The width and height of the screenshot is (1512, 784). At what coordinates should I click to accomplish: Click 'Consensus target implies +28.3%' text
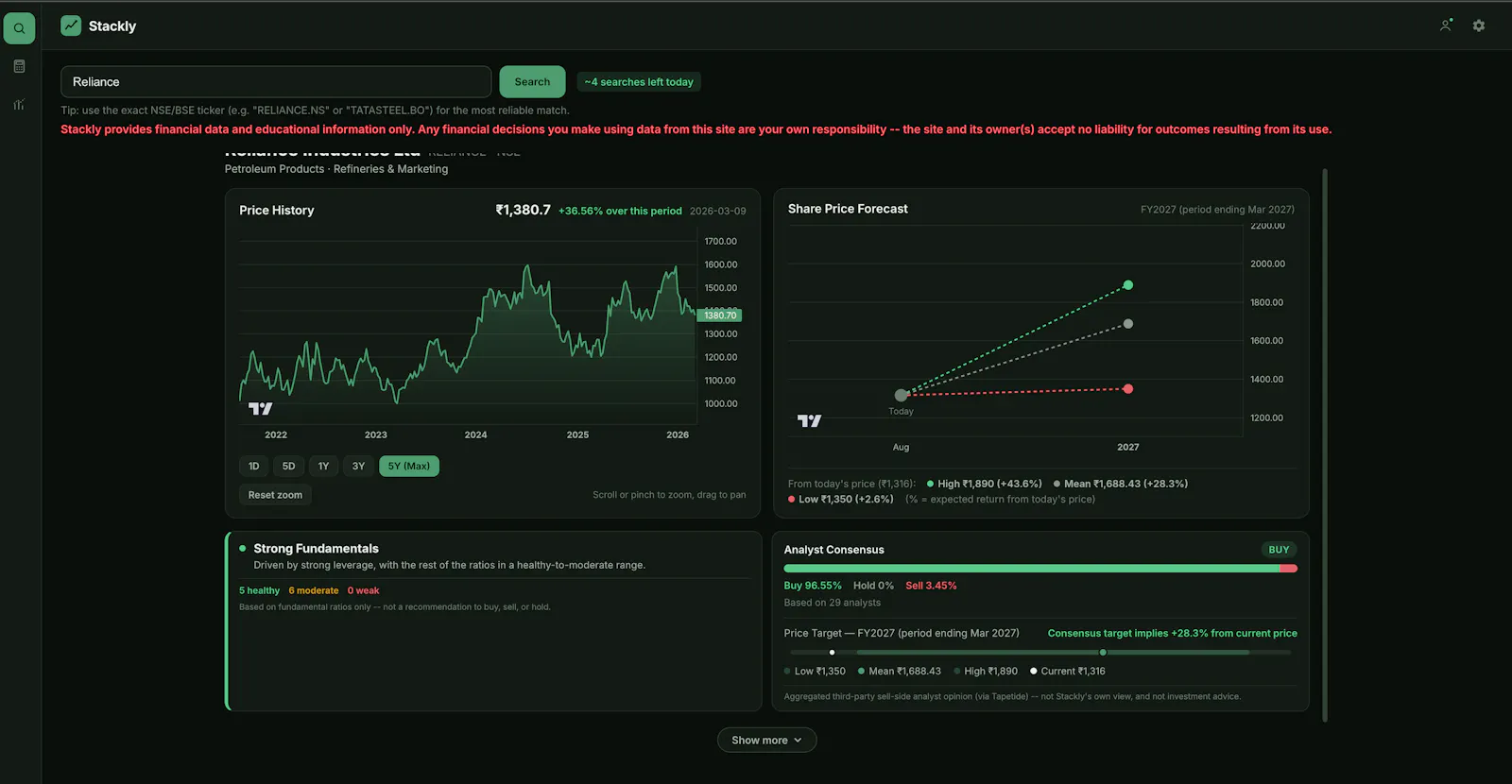pos(1172,633)
